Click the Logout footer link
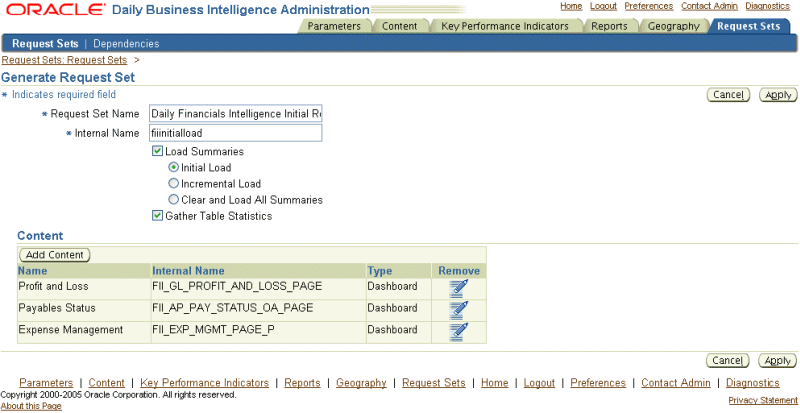This screenshot has width=800, height=413. point(539,383)
